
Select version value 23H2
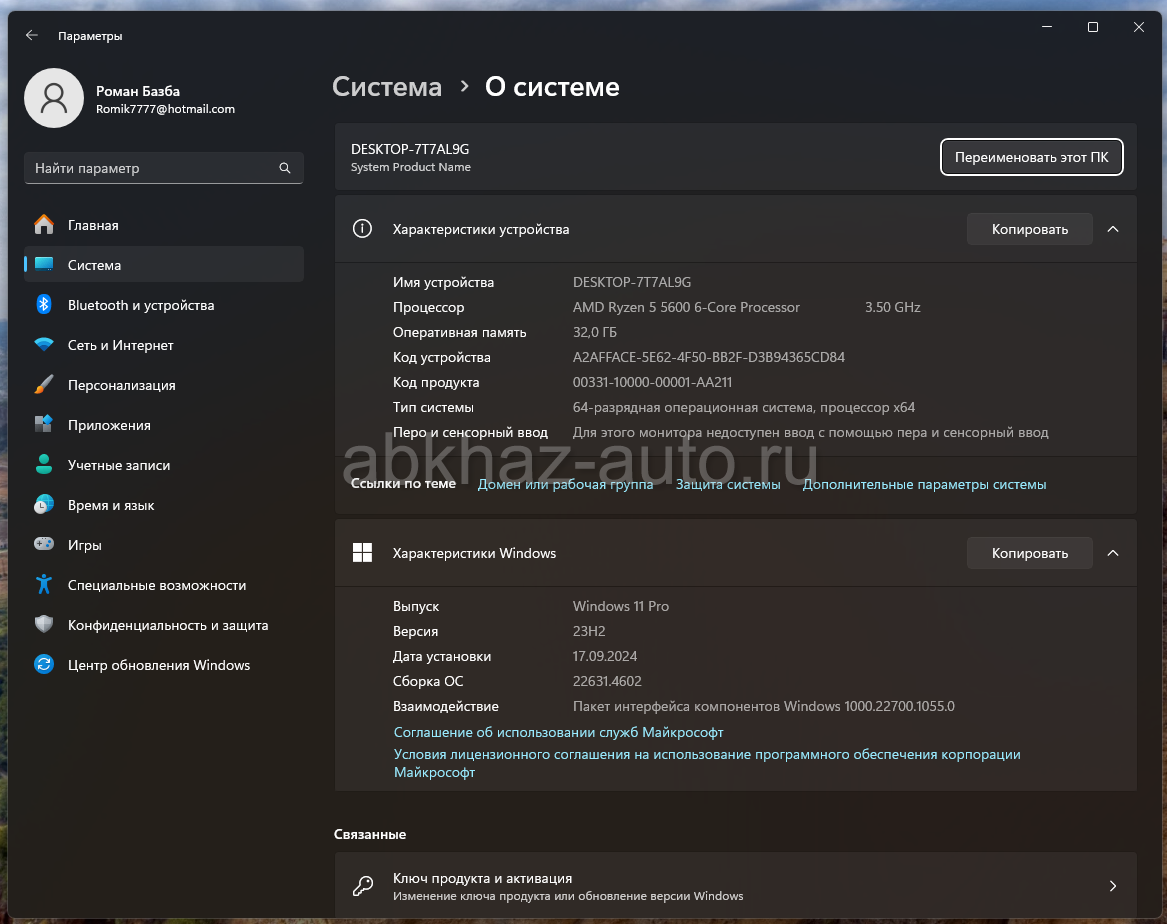coord(589,631)
